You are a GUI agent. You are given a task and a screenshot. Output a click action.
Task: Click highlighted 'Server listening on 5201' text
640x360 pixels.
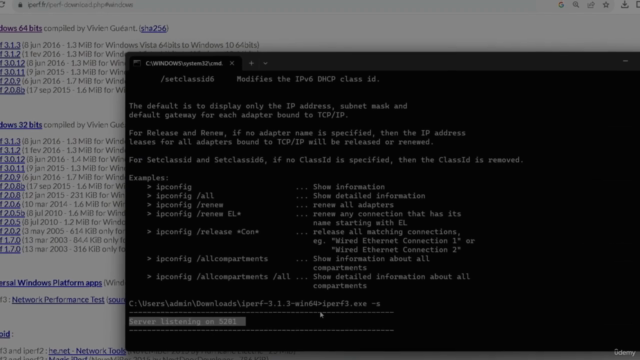click(x=187, y=322)
